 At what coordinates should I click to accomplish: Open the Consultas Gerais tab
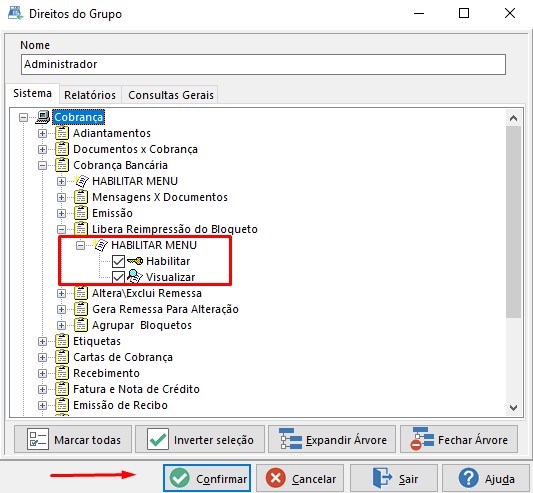tap(171, 95)
